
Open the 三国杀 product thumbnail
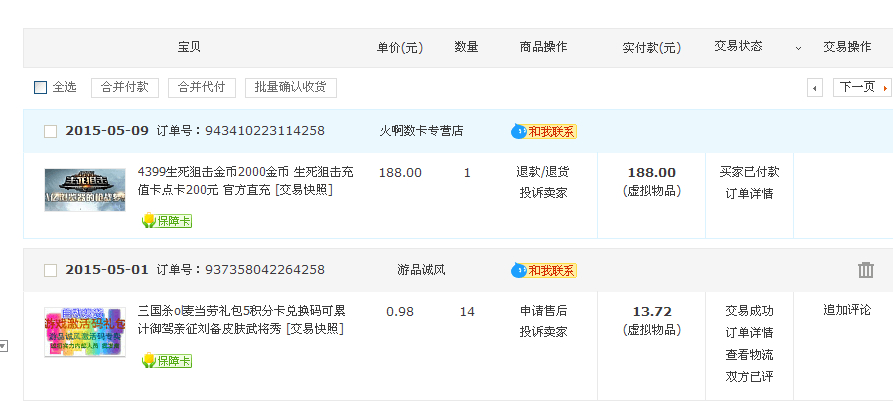coord(85,331)
